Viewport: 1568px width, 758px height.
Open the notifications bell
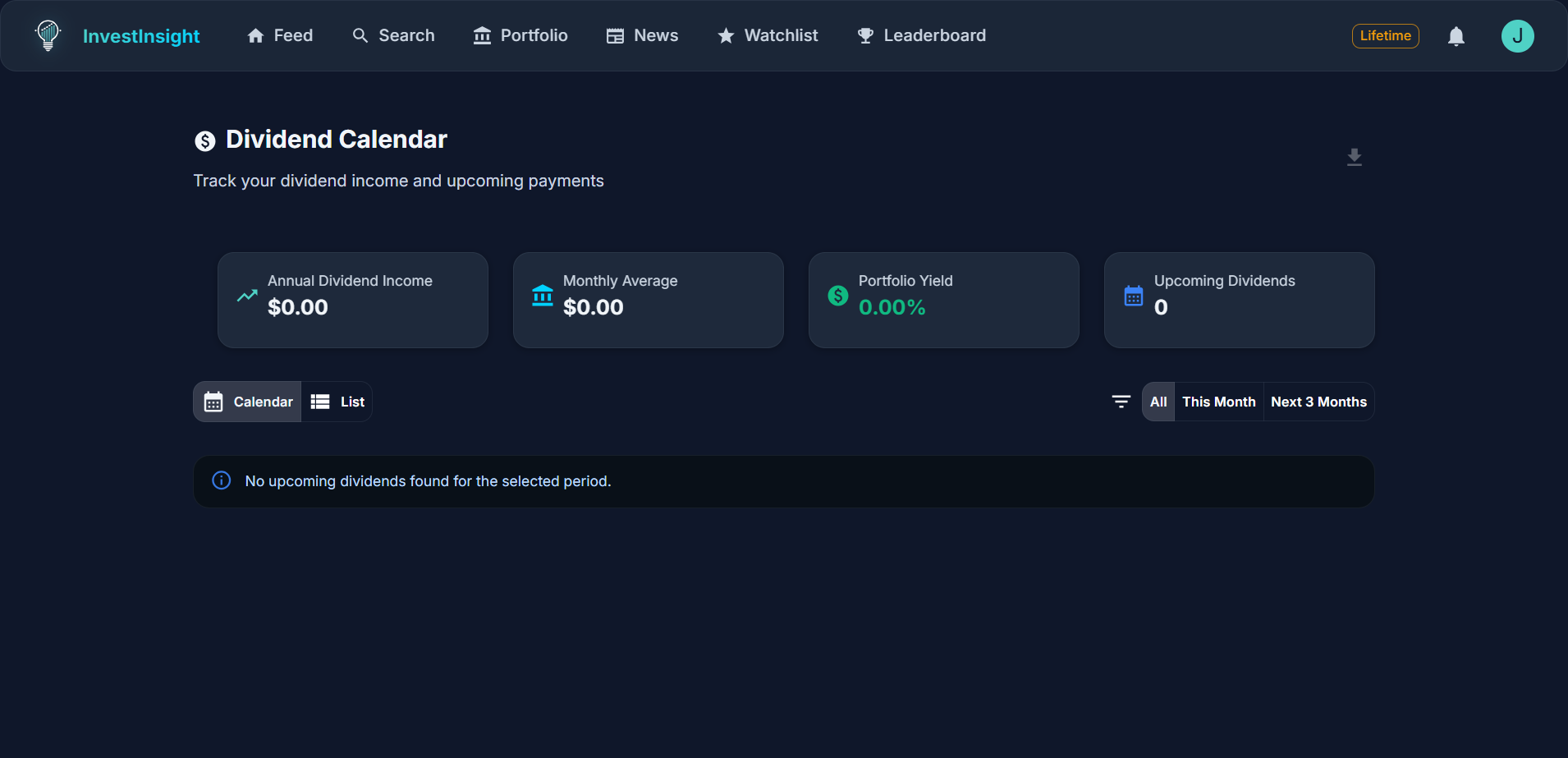point(1456,36)
